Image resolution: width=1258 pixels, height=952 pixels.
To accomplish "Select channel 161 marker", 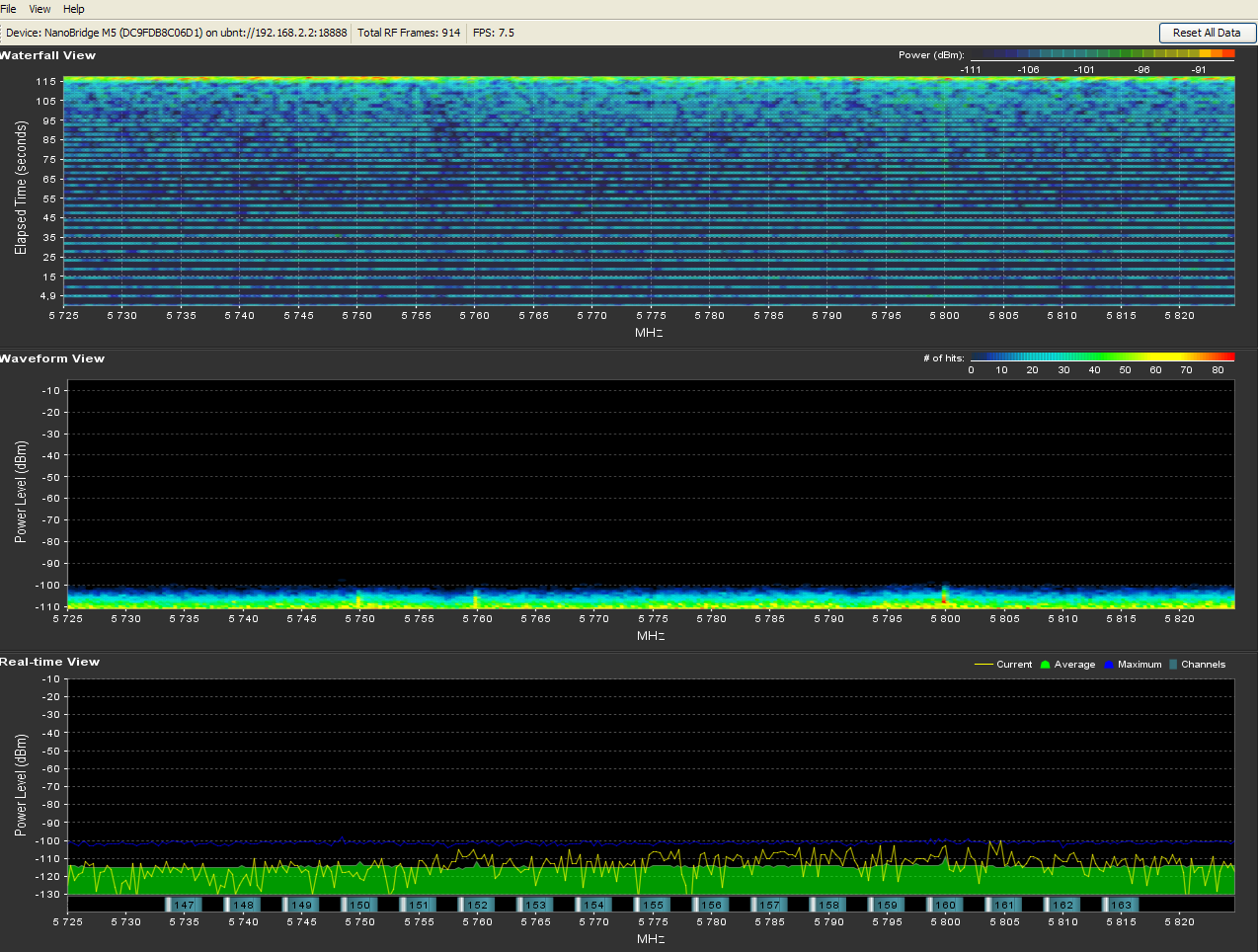I will [x=1003, y=905].
